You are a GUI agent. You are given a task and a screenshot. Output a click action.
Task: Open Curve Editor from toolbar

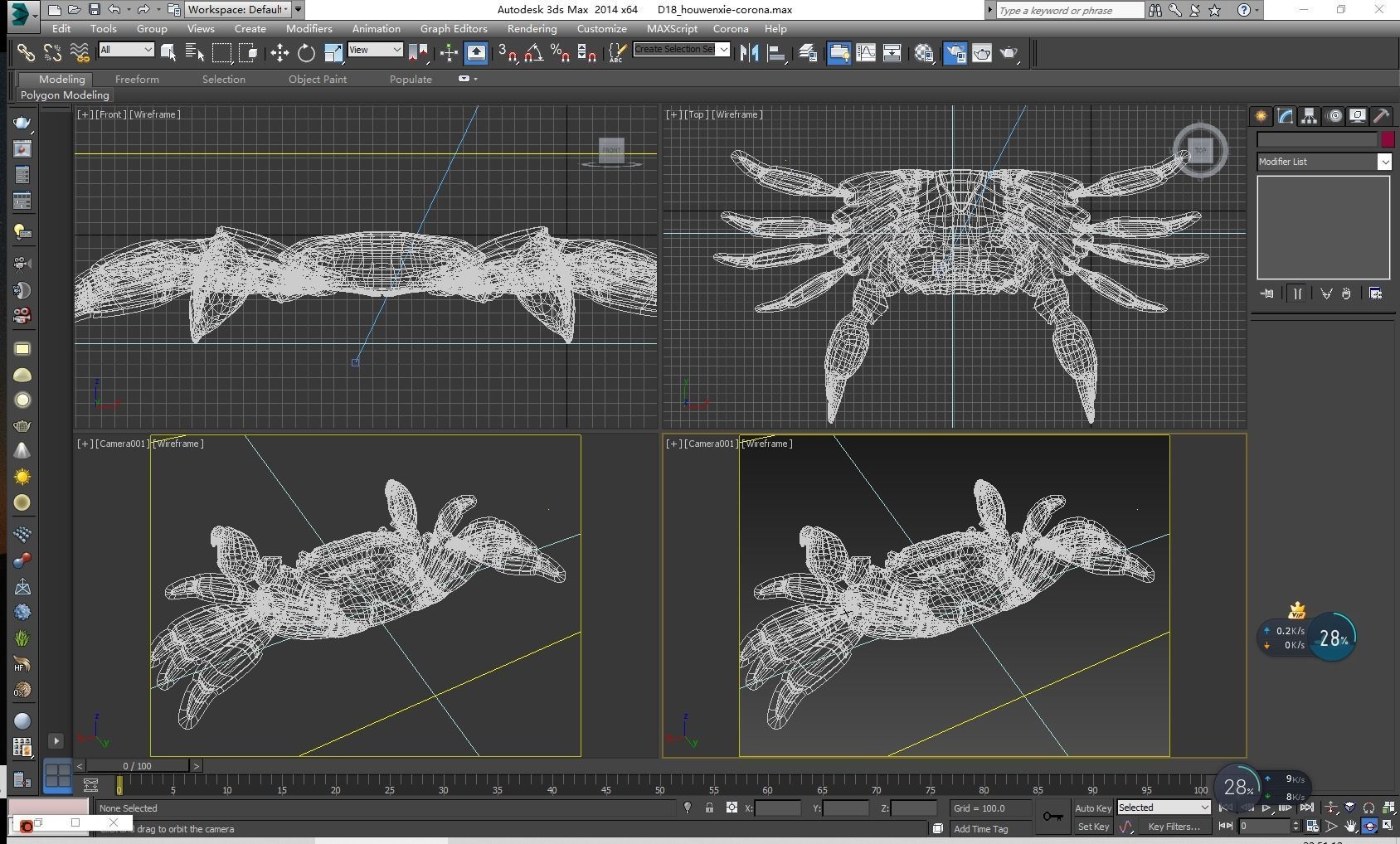tap(865, 53)
